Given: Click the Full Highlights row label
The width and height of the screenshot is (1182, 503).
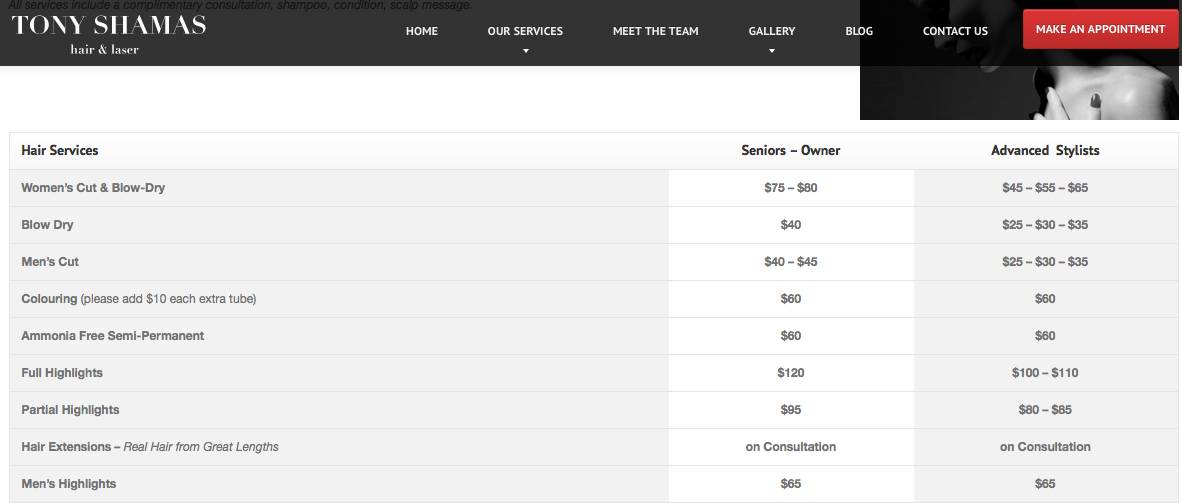Looking at the screenshot, I should pos(62,373).
